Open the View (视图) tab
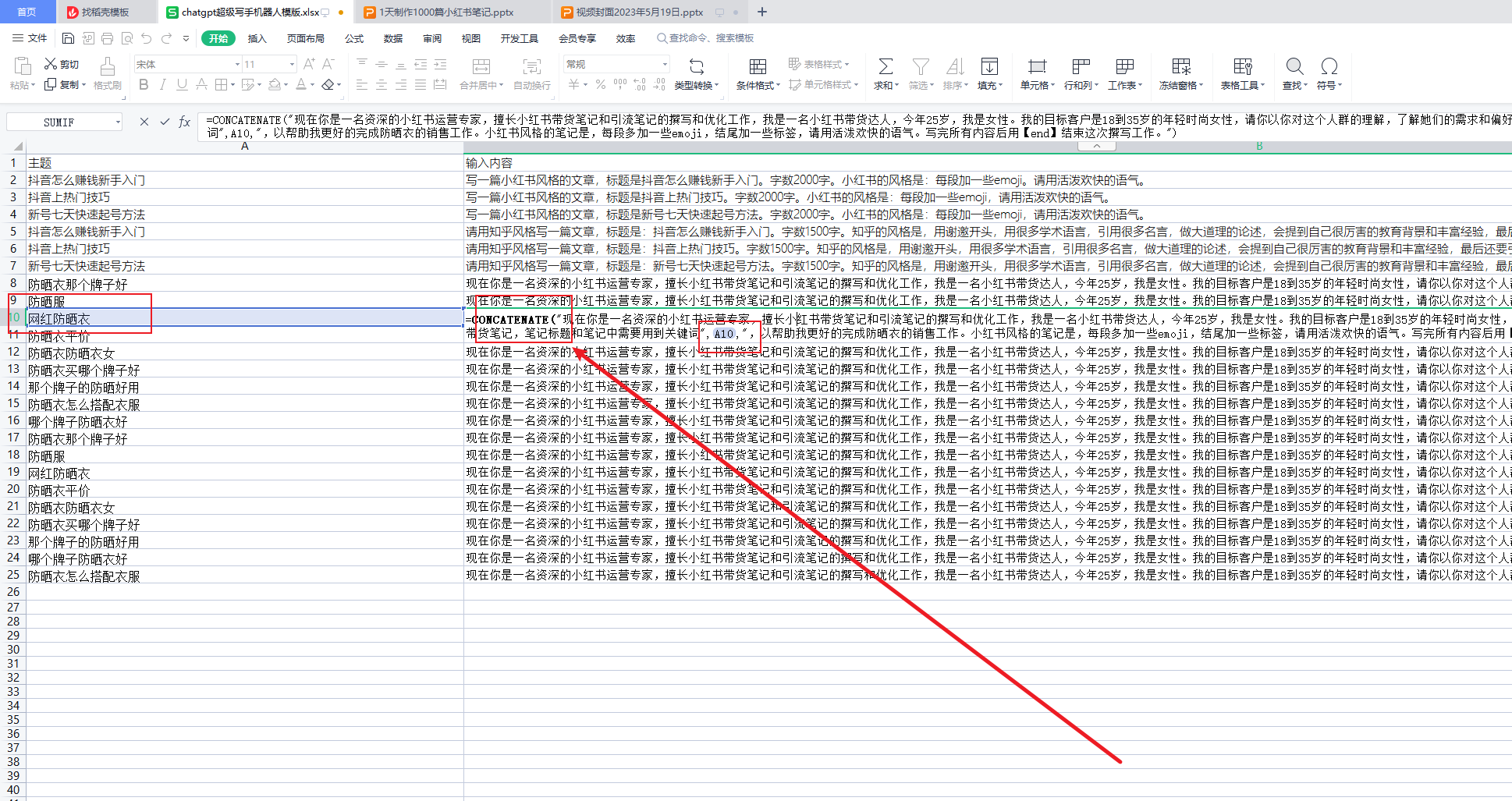 point(471,38)
